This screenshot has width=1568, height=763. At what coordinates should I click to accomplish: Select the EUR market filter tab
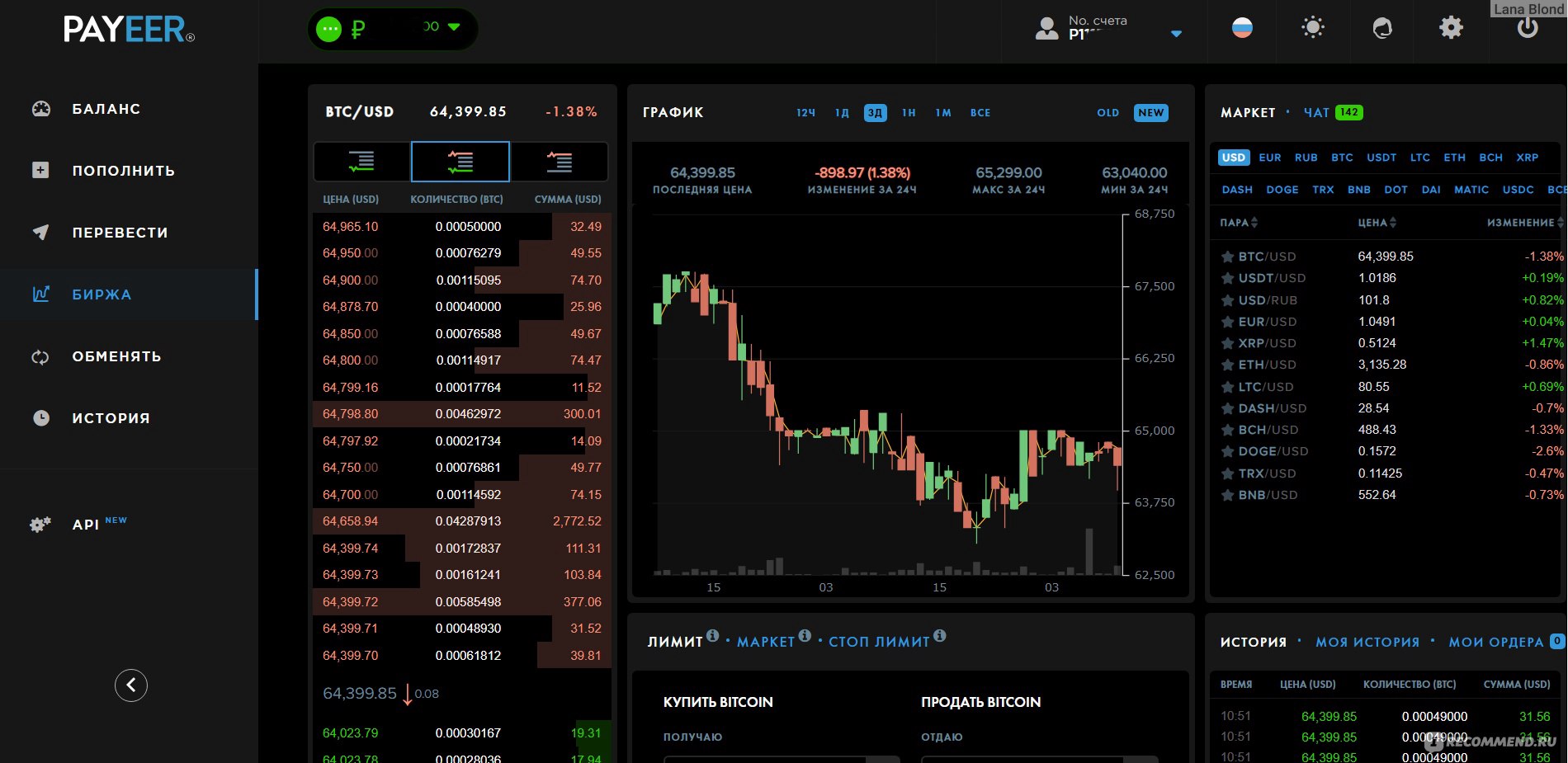click(1270, 158)
